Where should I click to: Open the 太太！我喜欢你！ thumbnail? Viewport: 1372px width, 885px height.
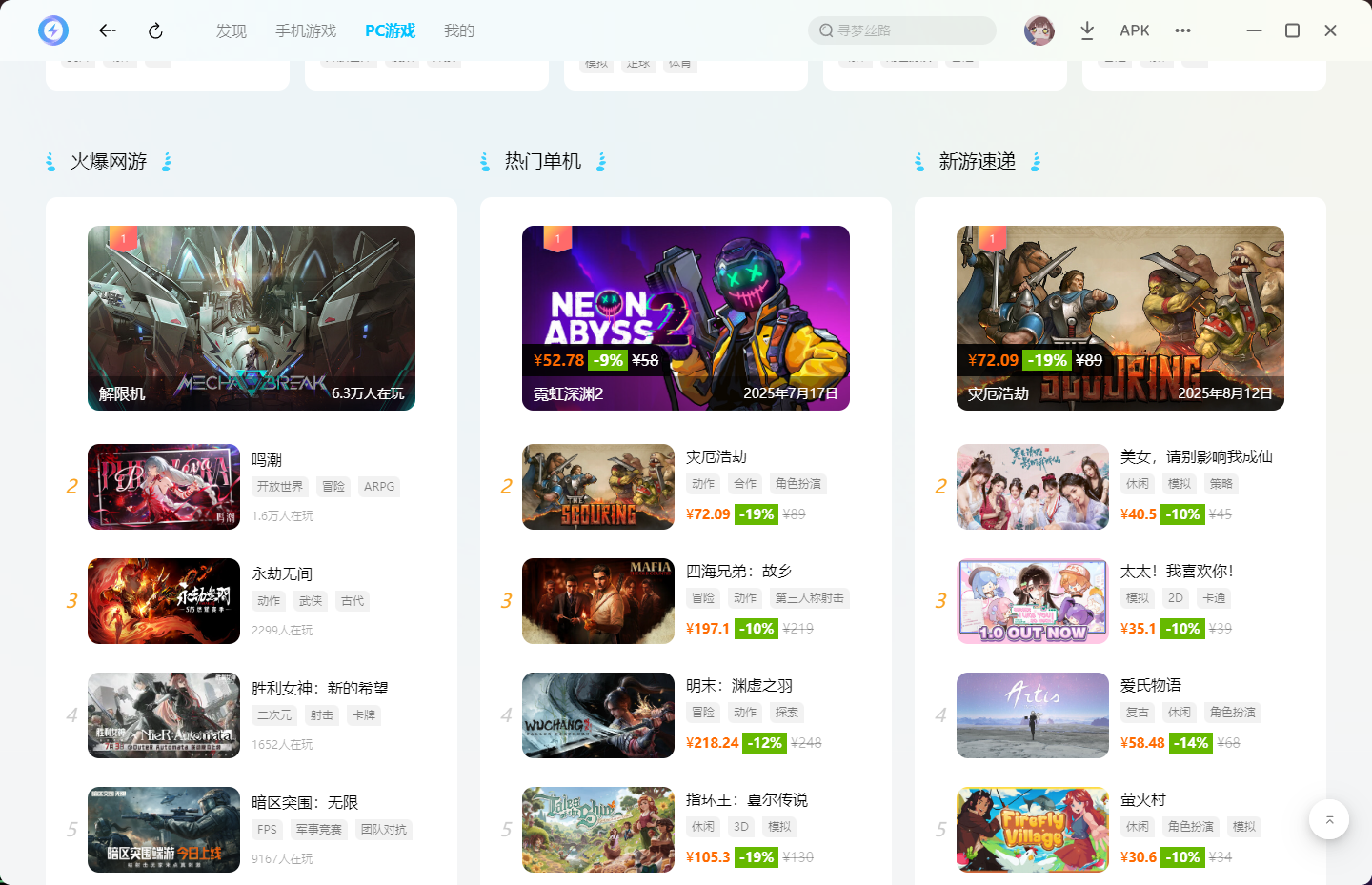(1033, 601)
